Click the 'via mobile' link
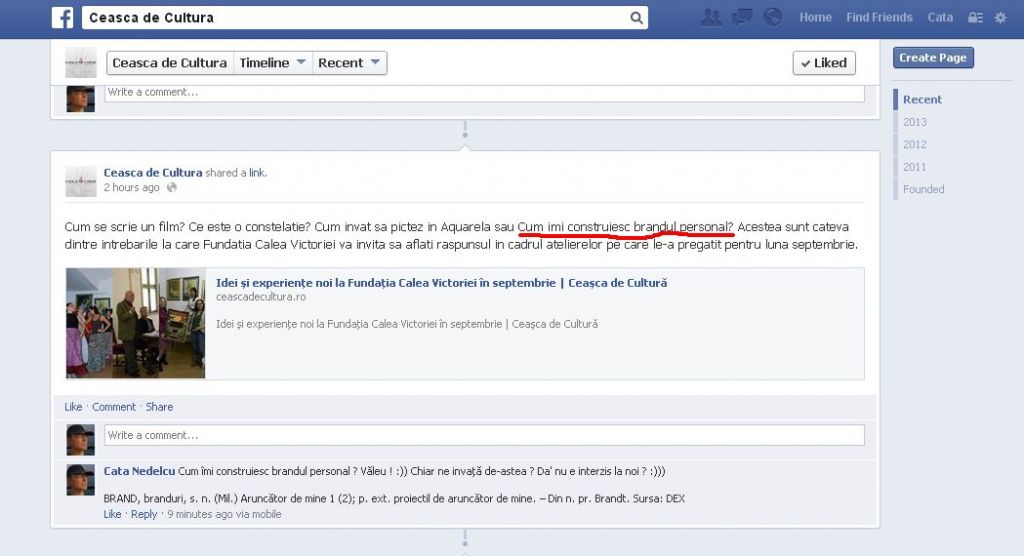Viewport: 1024px width, 556px height. point(259,514)
